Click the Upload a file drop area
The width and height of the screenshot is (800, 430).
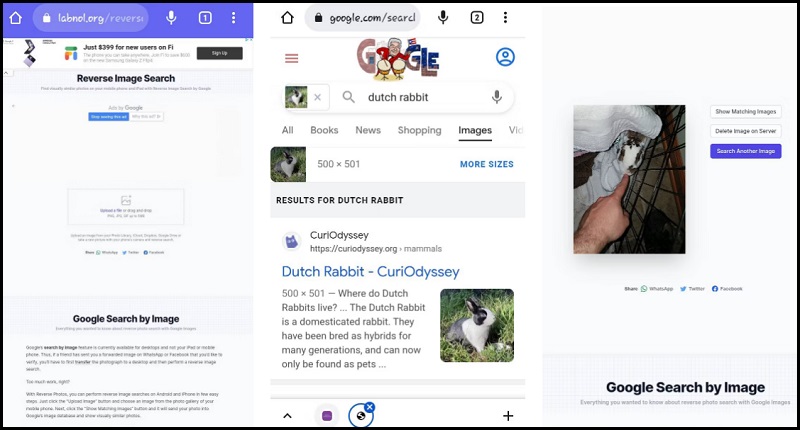coord(126,206)
